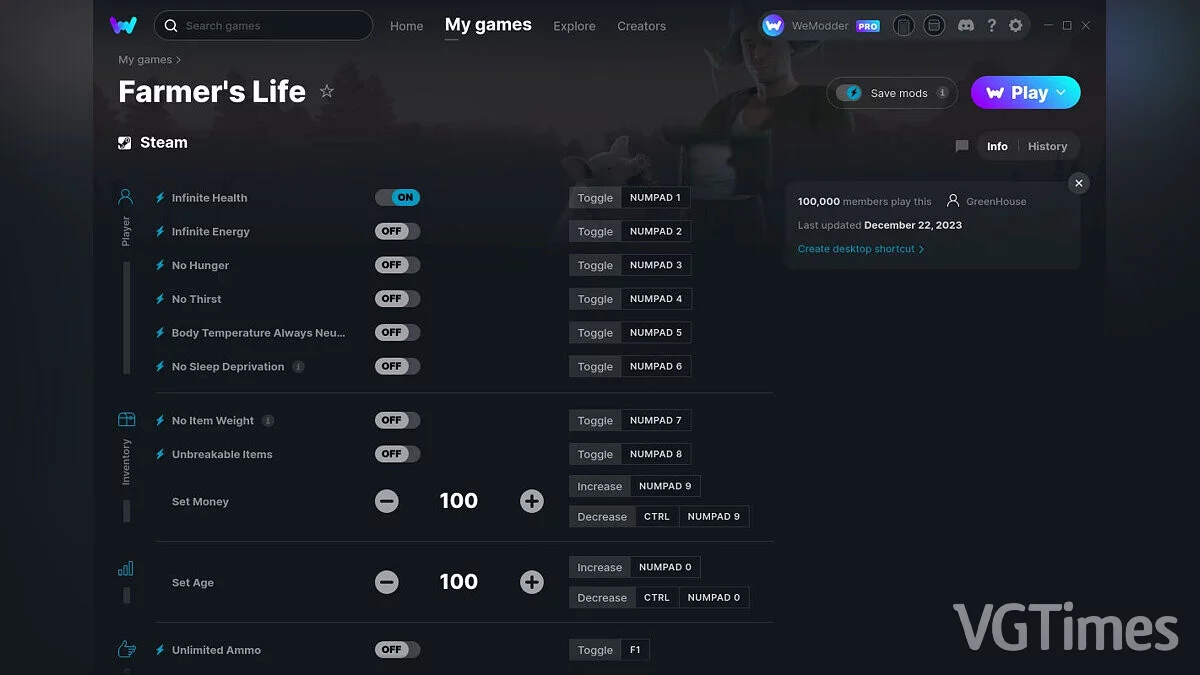Open the Player cheats section in sidebar
The height and width of the screenshot is (675, 1200).
[x=125, y=197]
